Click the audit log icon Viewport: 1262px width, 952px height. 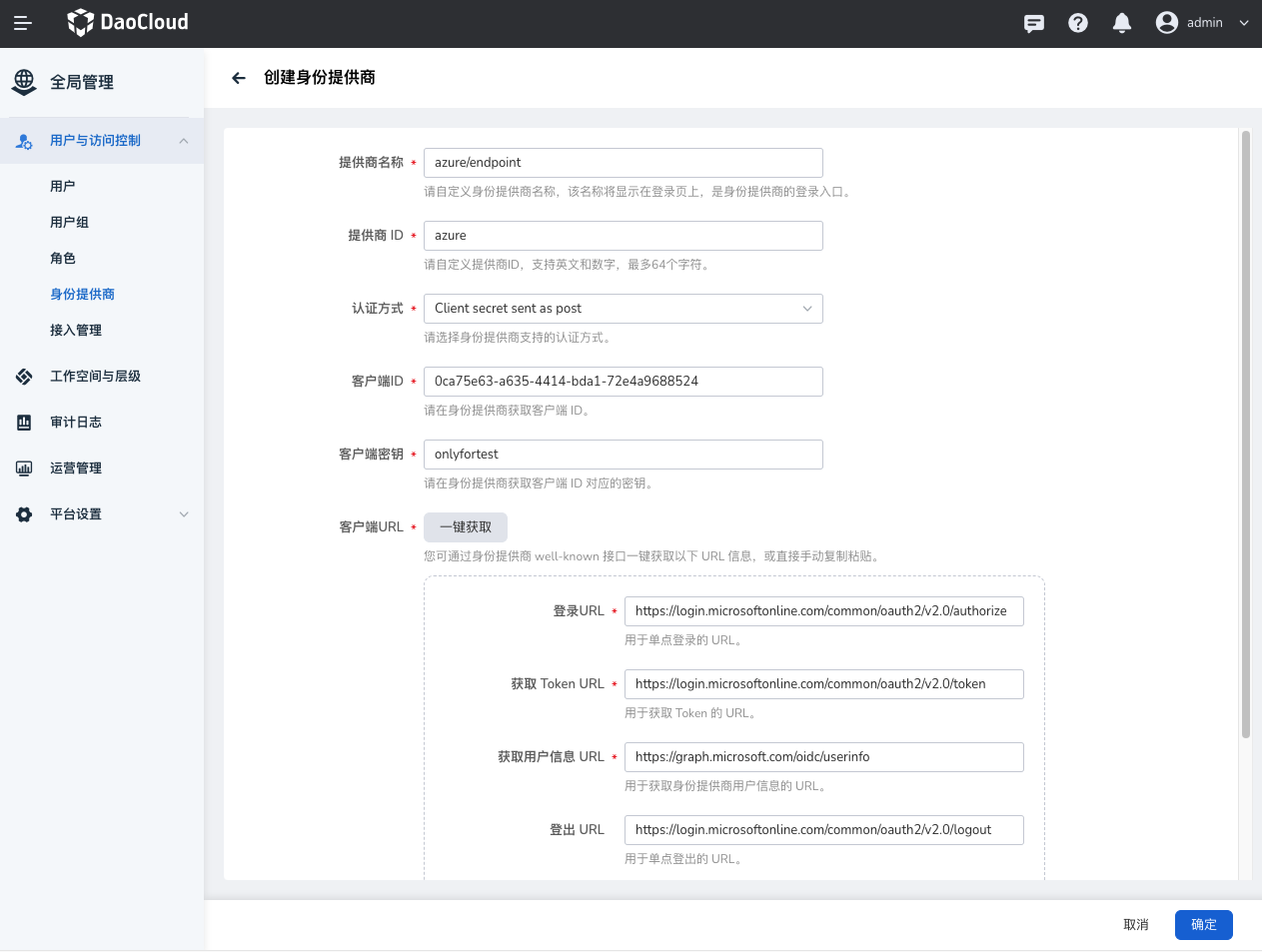(x=24, y=423)
